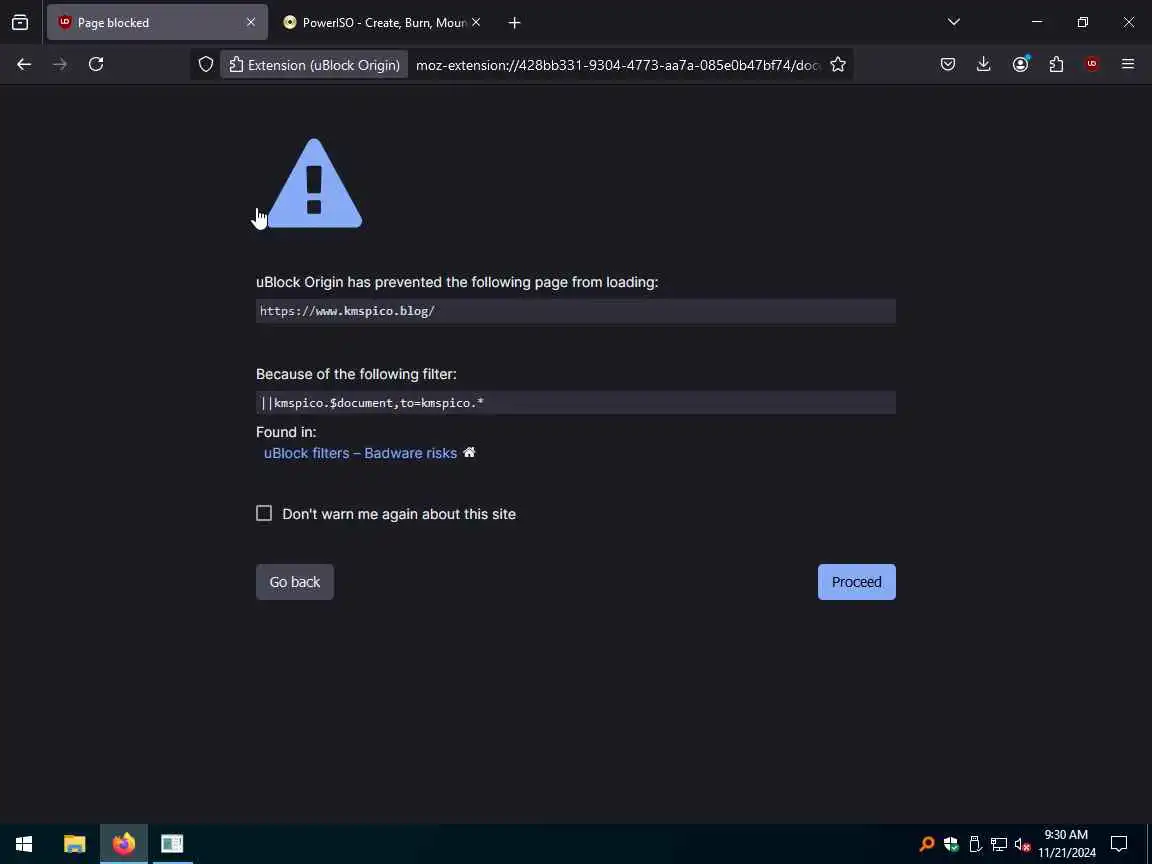The height and width of the screenshot is (864, 1152).
Task: Bookmark this page with the star icon
Action: (838, 65)
